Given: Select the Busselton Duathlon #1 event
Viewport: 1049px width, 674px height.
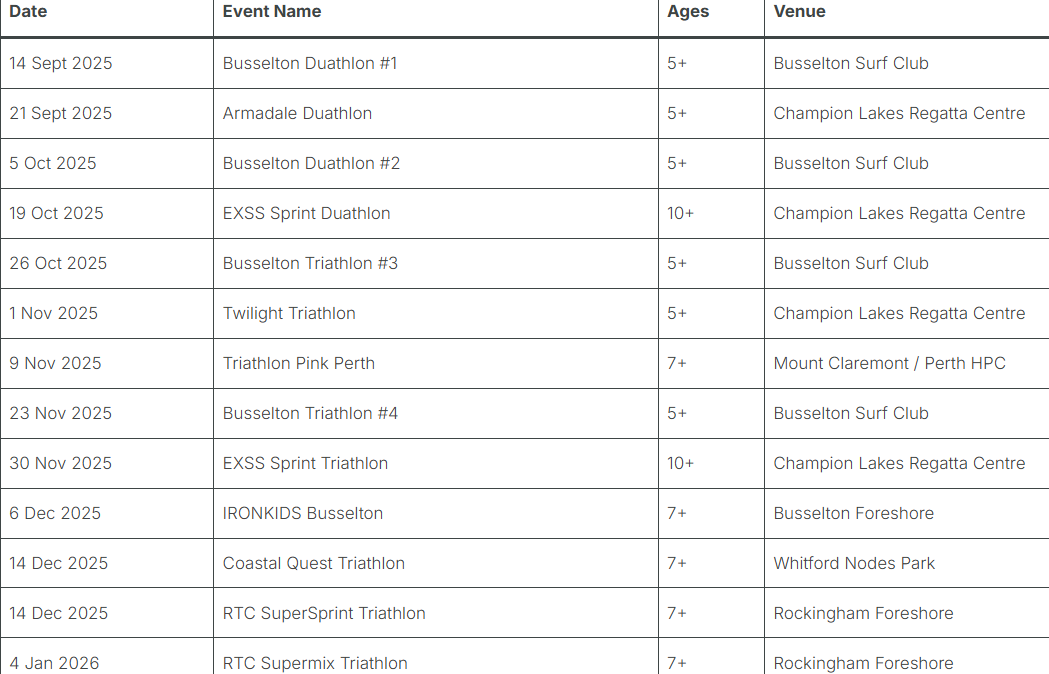Looking at the screenshot, I should (x=310, y=63).
